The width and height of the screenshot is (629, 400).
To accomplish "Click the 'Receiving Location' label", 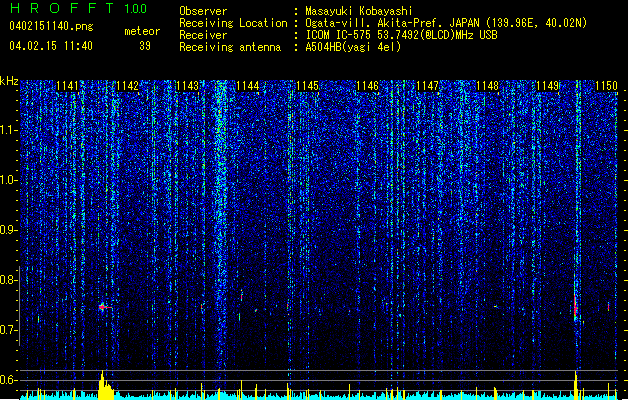I will coord(233,23).
